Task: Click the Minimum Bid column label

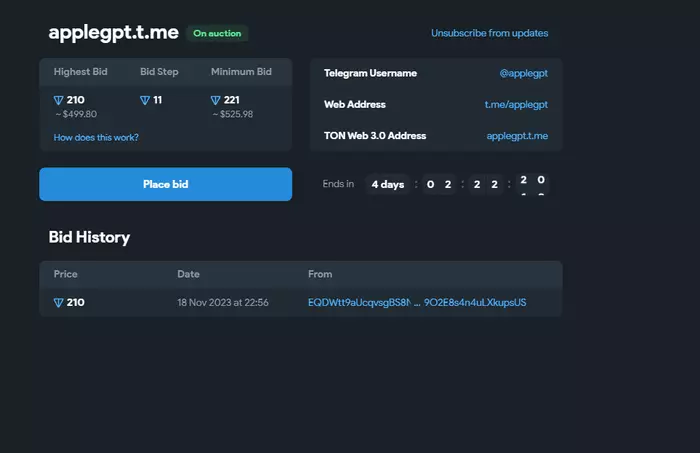Action: [x=241, y=72]
